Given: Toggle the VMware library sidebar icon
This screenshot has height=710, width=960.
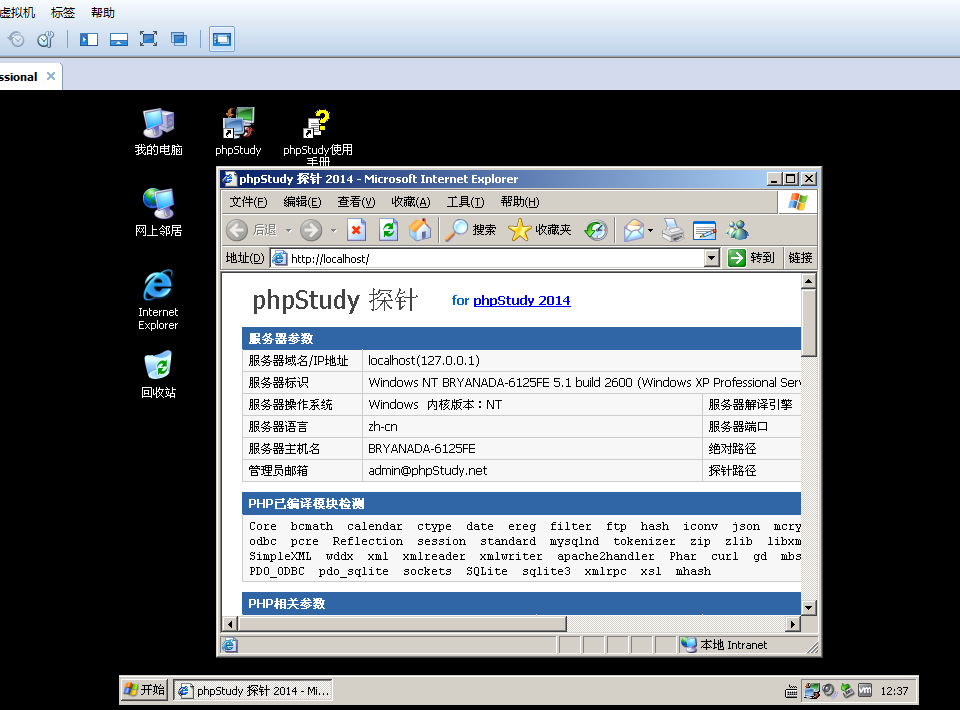Looking at the screenshot, I should (89, 39).
